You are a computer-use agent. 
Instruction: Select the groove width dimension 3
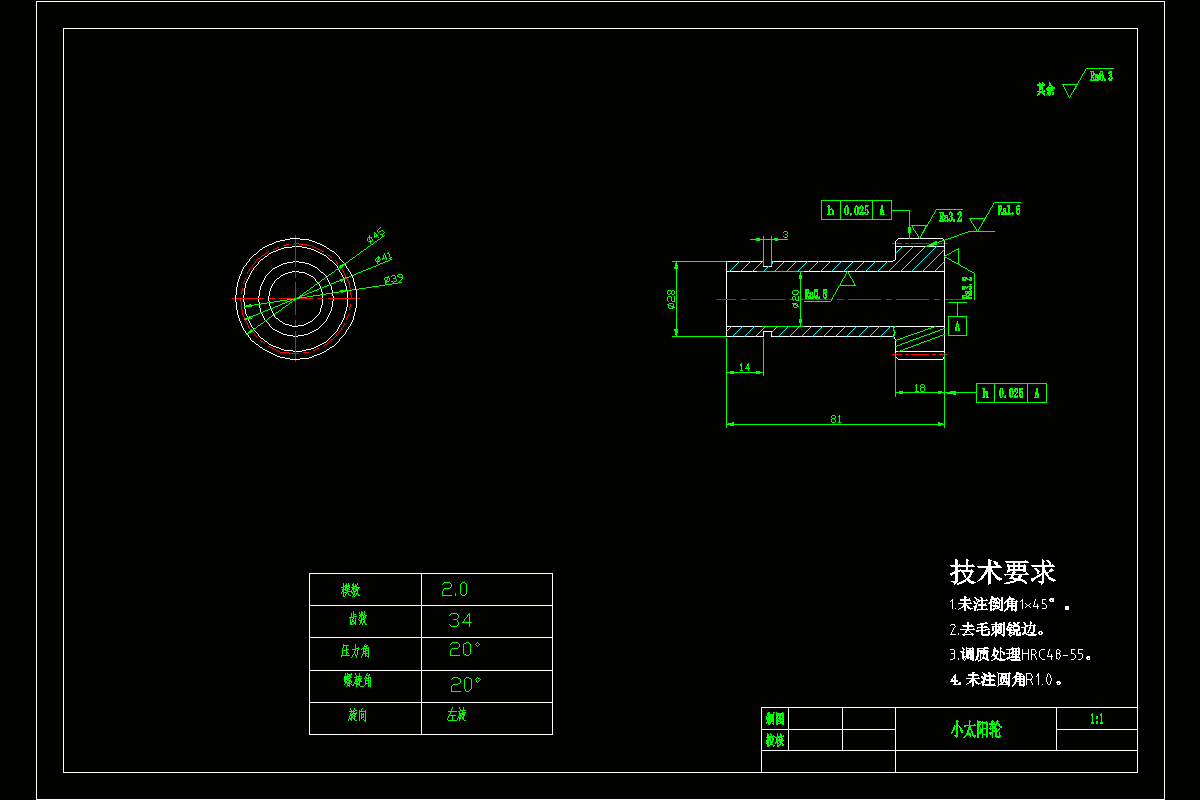785,235
